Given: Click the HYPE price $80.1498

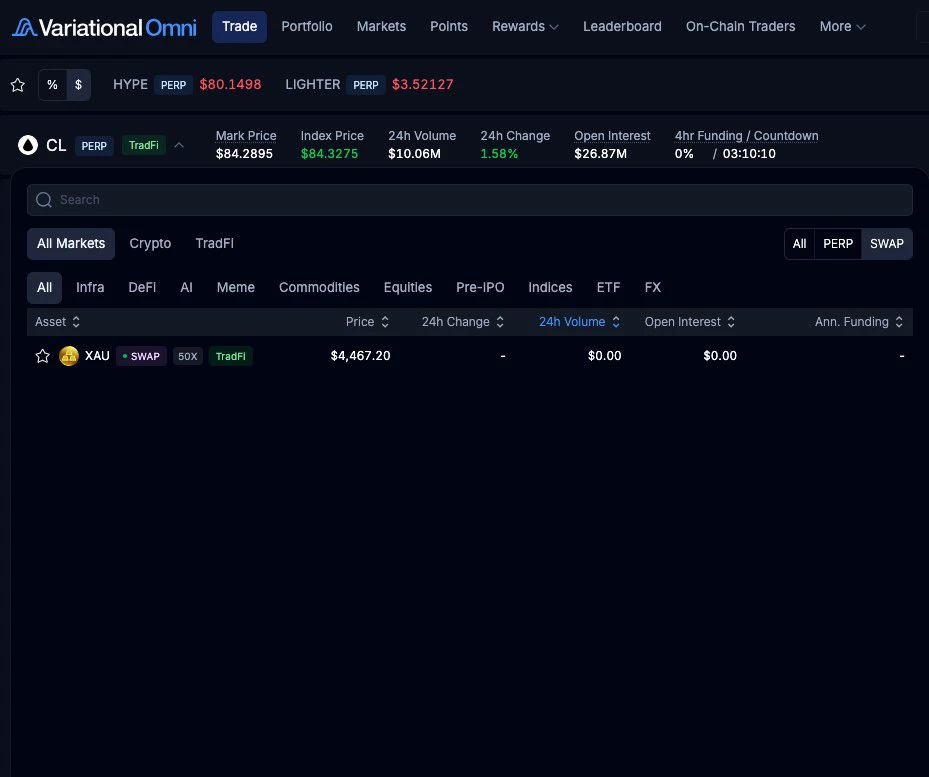Looking at the screenshot, I should pos(230,84).
